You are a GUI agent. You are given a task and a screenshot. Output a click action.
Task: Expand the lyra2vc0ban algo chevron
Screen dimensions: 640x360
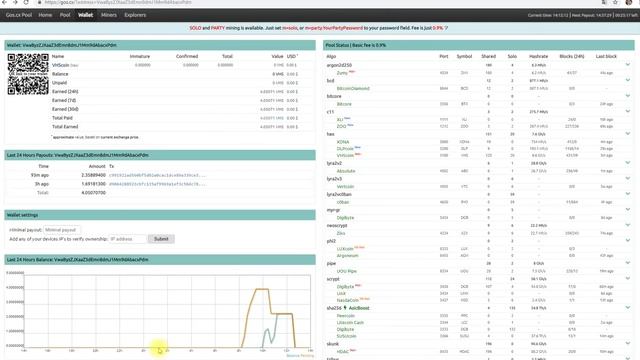coord(628,194)
